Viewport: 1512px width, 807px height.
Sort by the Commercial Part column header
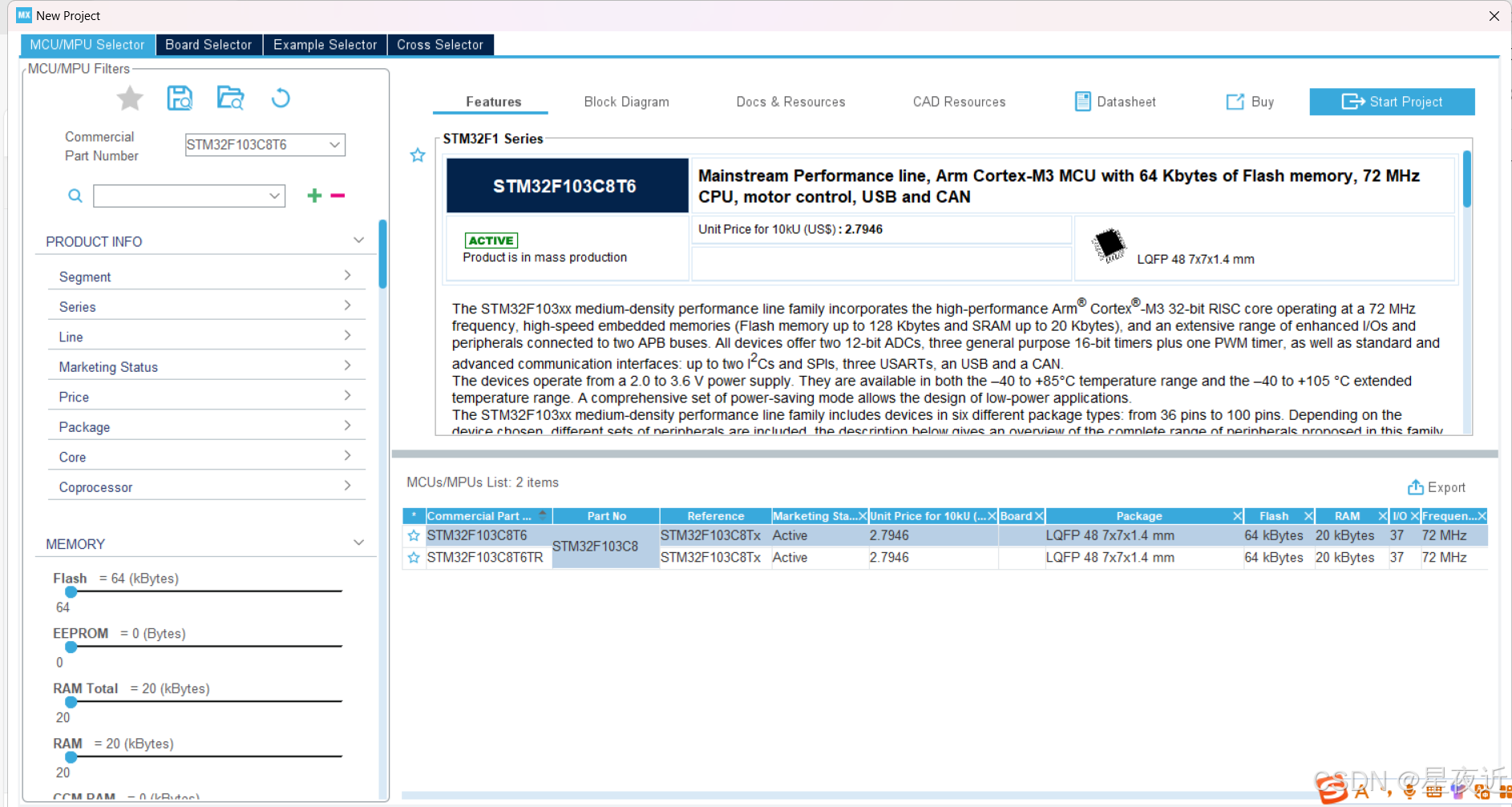coord(487,516)
